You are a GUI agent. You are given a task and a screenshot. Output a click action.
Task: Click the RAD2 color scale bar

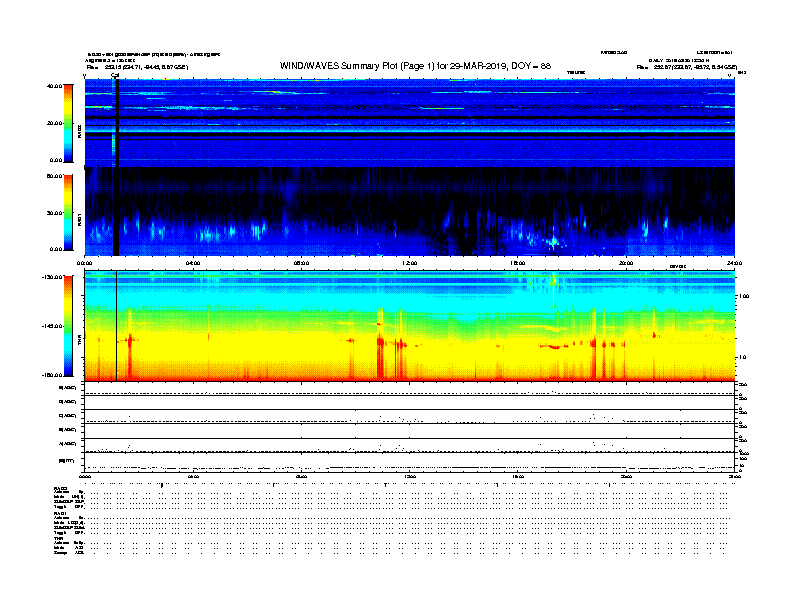[68, 123]
